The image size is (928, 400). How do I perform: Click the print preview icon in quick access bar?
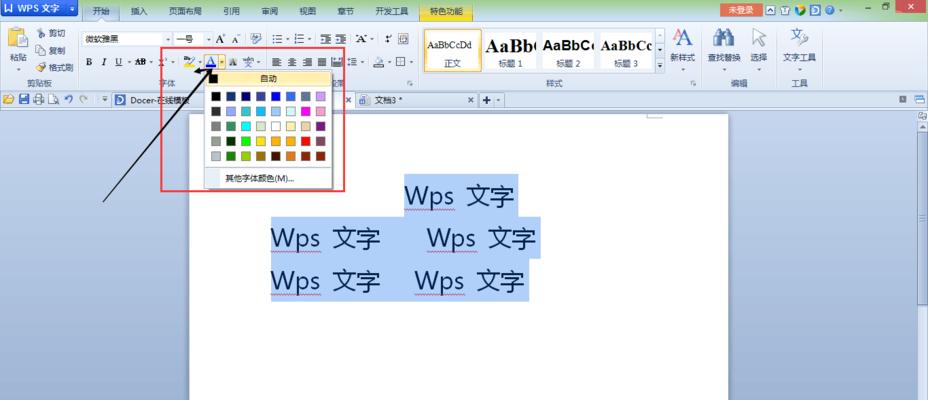54,100
